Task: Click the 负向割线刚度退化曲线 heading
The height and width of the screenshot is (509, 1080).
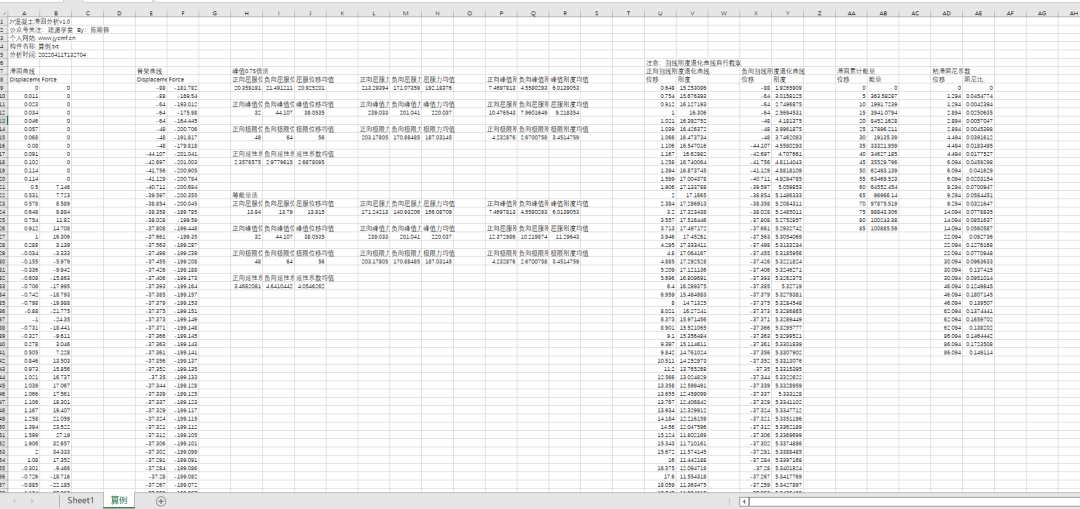Action: 773,71
